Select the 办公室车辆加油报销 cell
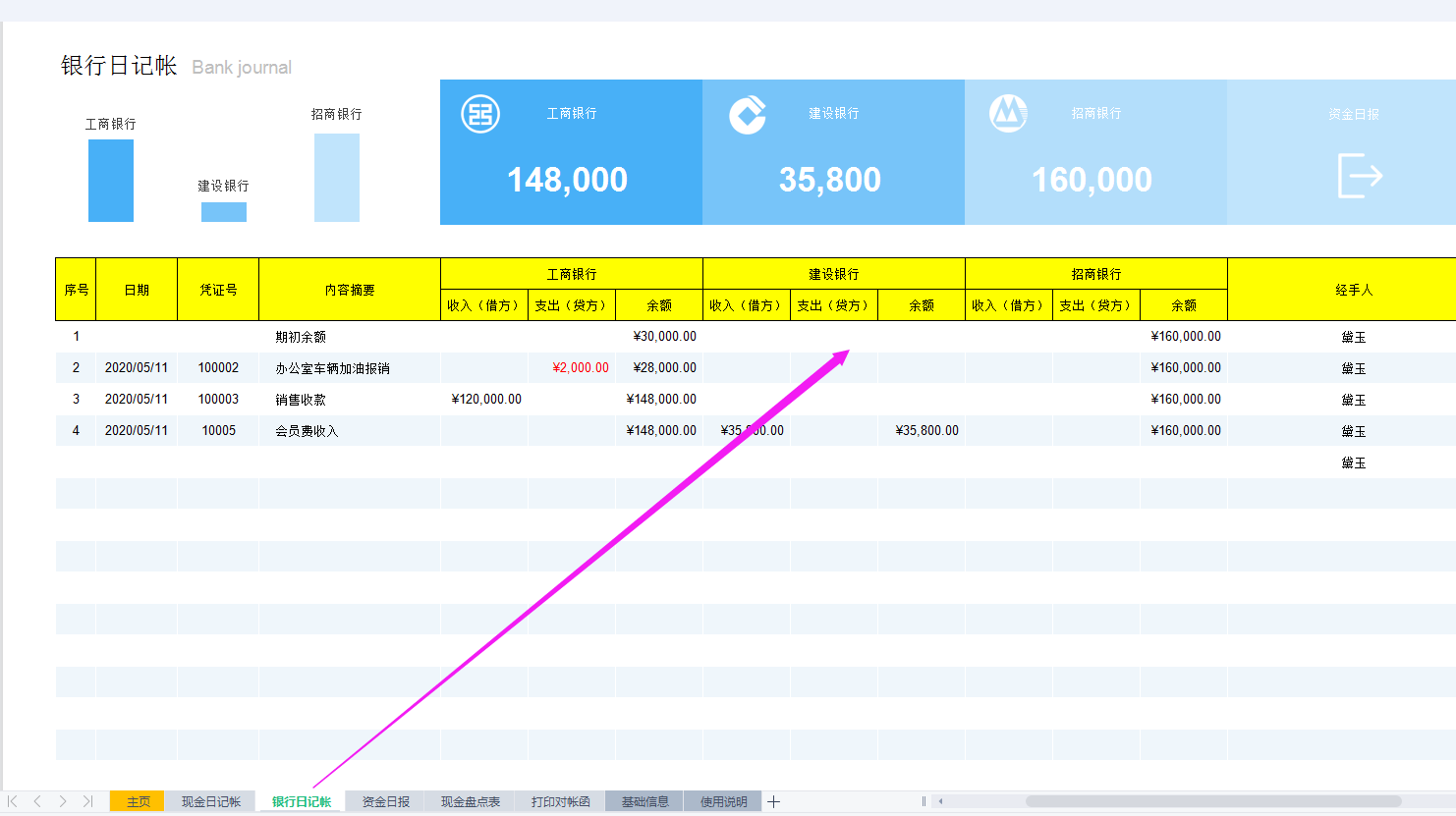 click(350, 368)
